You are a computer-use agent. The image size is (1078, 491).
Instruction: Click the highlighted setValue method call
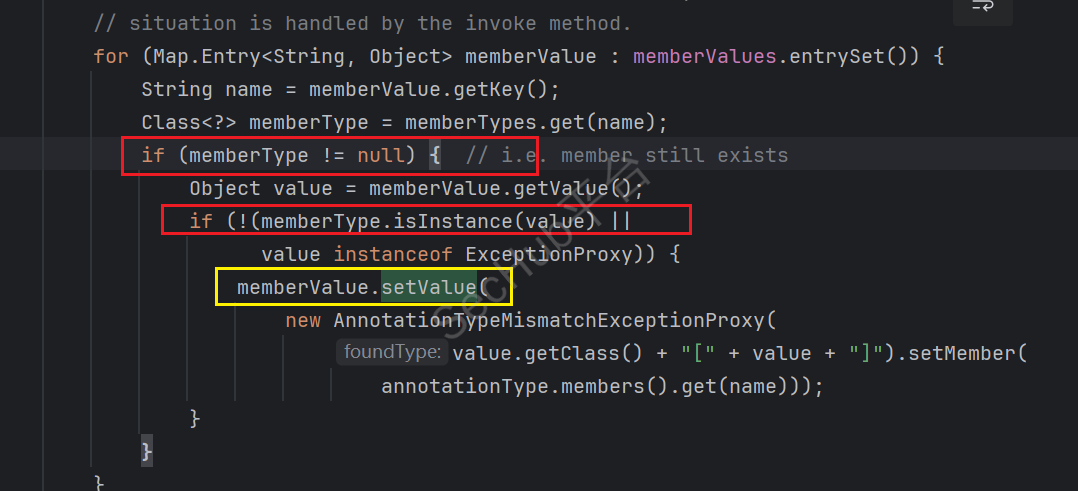point(429,288)
